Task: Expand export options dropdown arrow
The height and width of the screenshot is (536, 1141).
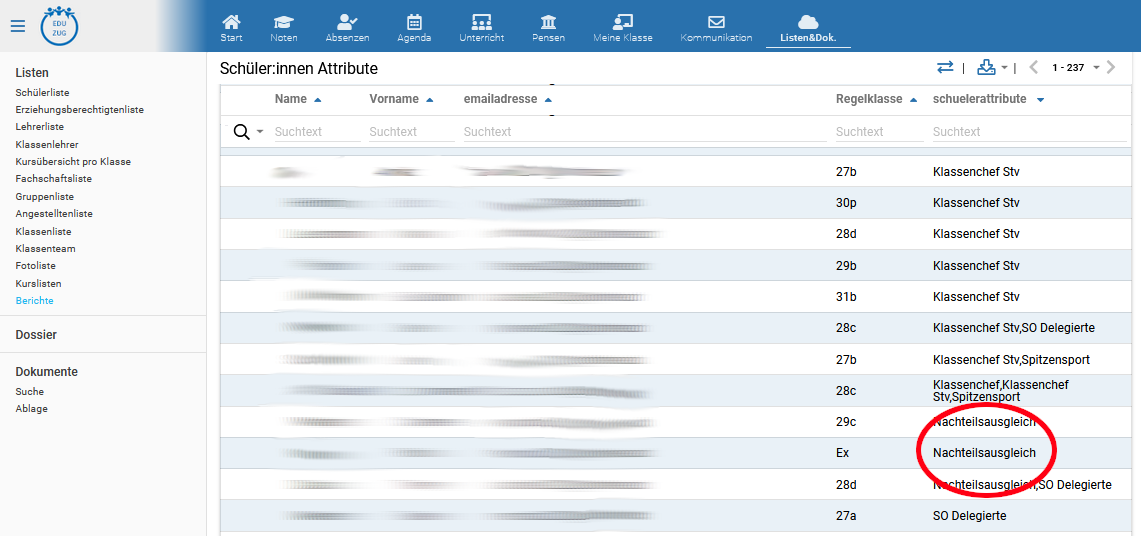Action: 1004,68
